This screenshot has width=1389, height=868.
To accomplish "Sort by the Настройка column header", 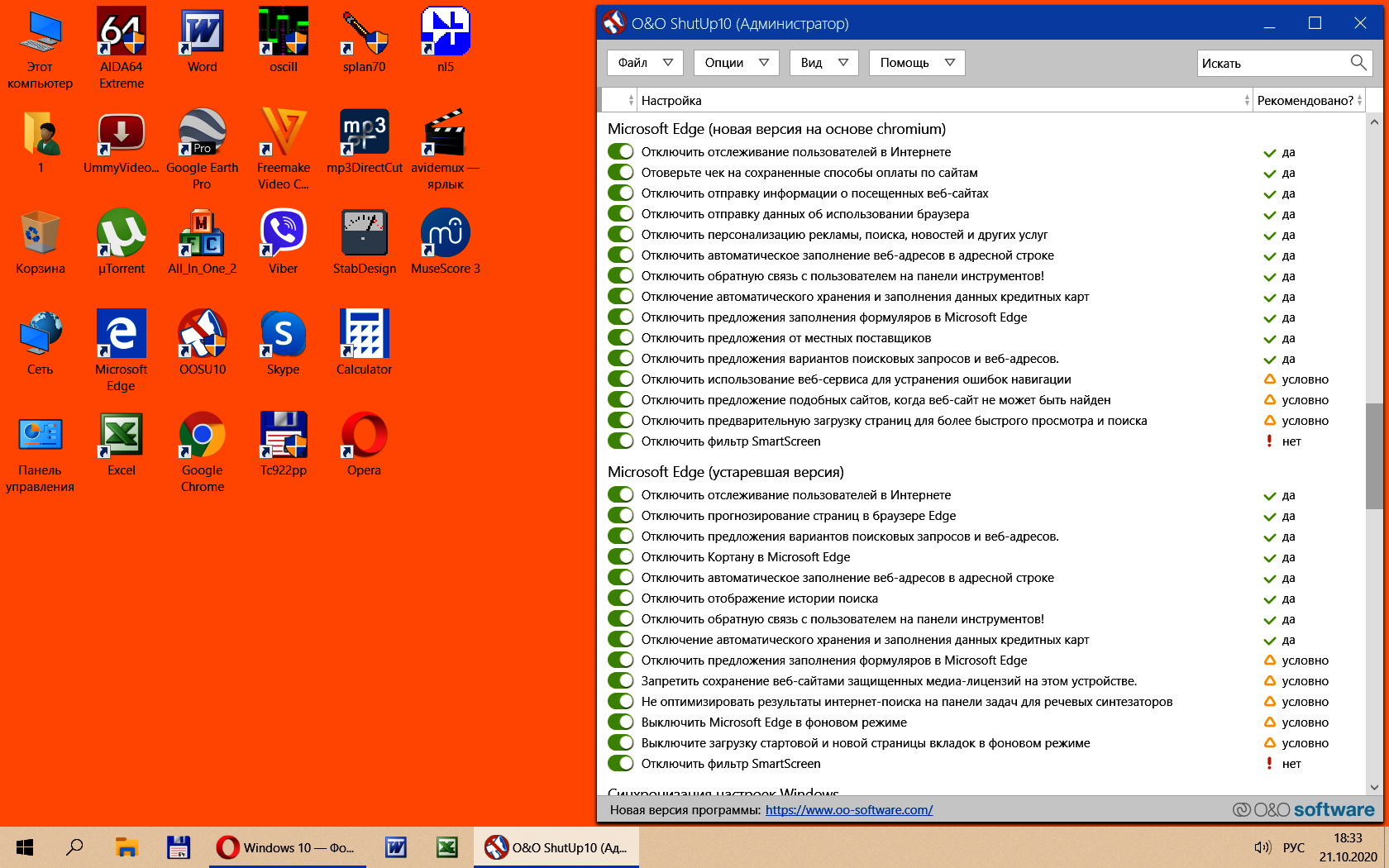I will tap(945, 101).
